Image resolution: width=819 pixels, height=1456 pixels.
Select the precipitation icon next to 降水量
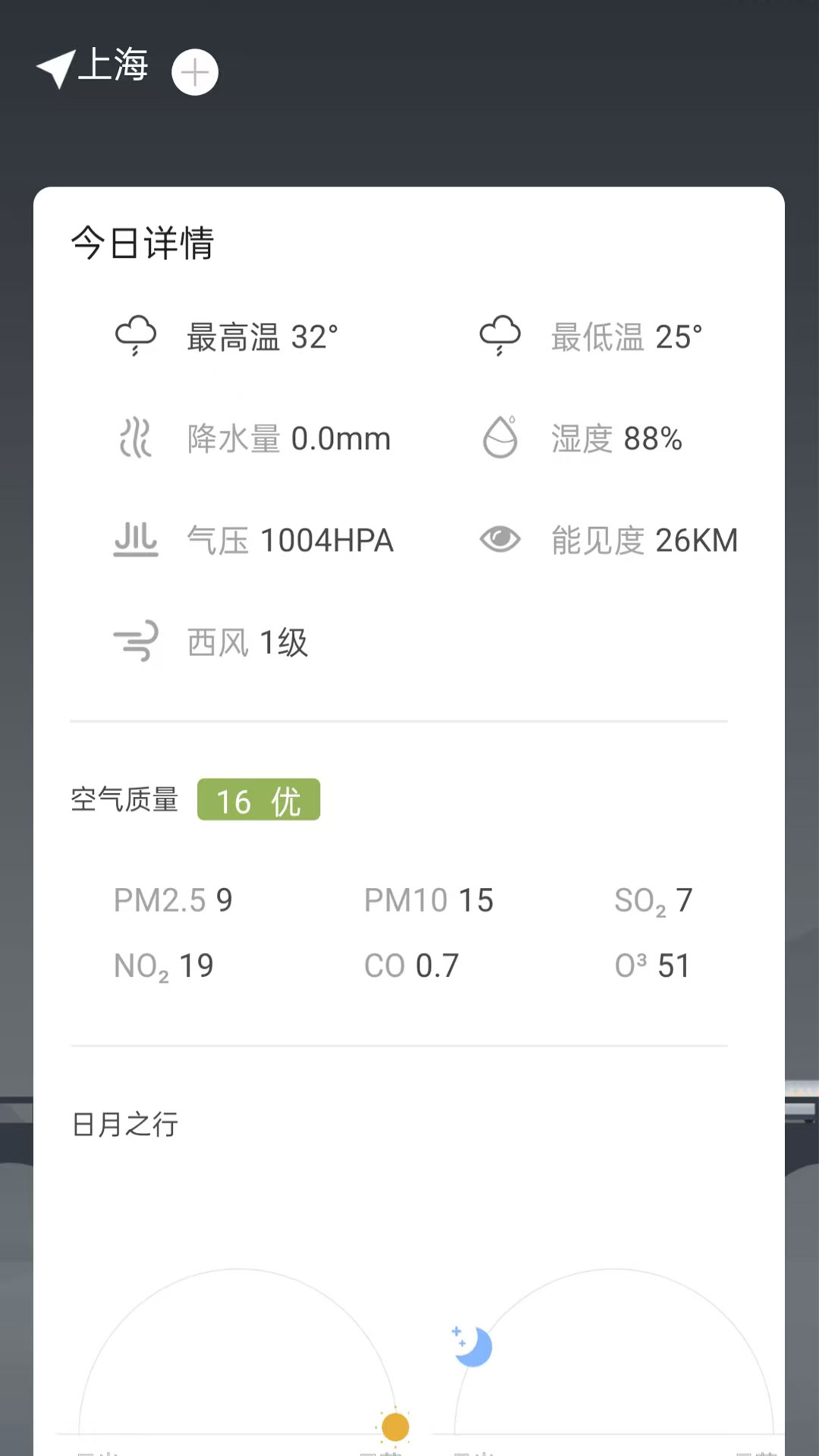click(136, 438)
